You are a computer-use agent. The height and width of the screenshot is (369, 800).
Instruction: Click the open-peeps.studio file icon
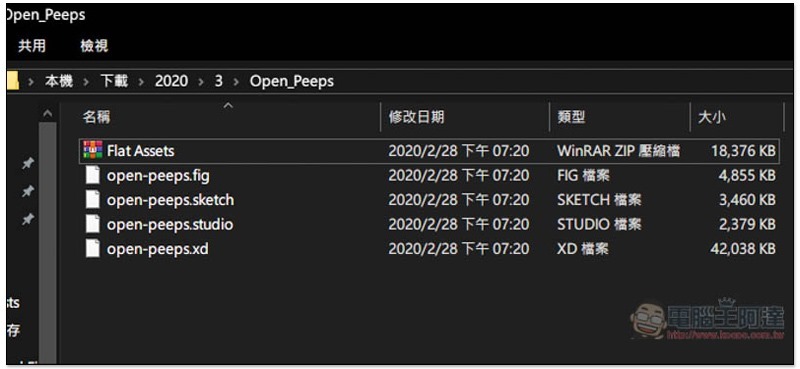[x=93, y=224]
